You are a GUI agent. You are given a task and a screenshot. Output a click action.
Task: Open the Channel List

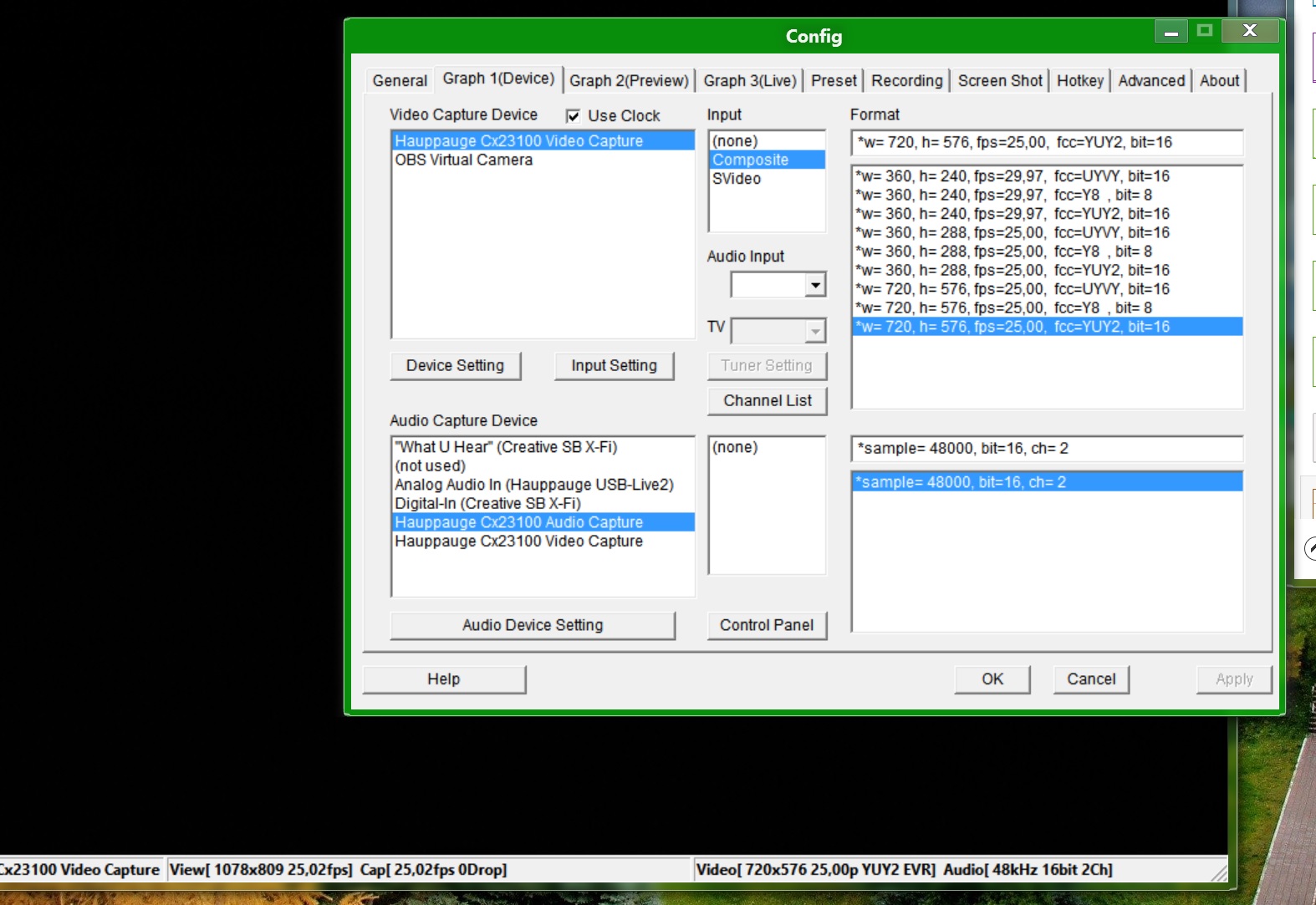click(x=767, y=400)
